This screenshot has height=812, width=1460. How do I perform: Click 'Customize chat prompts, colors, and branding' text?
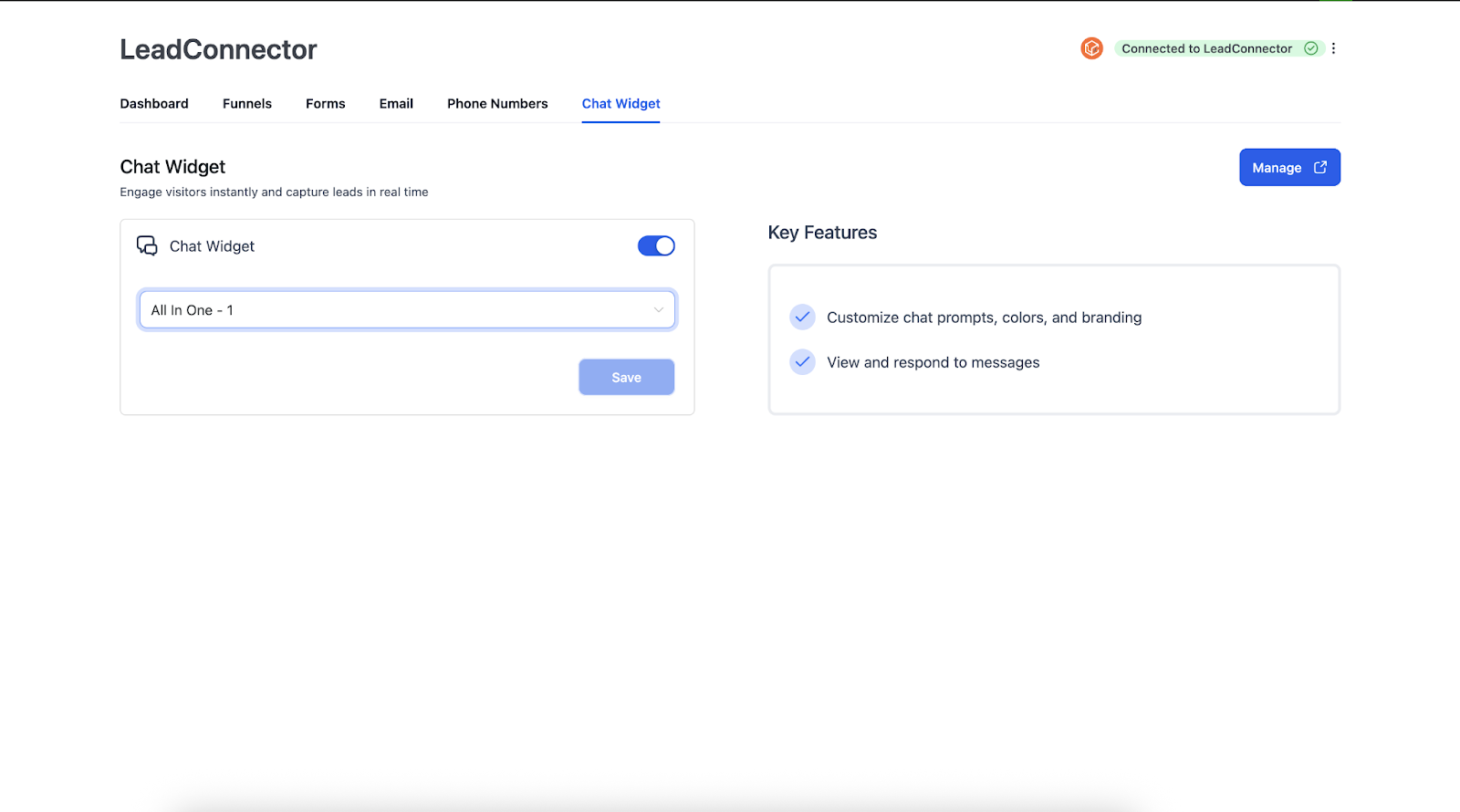984,318
